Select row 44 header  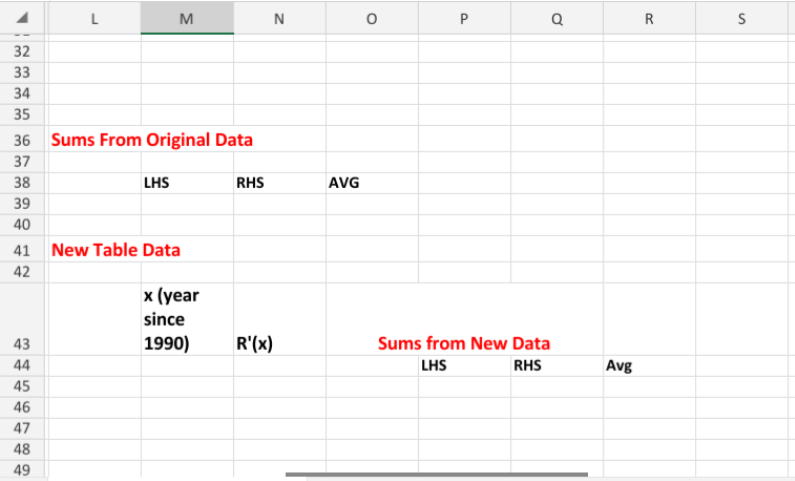(x=22, y=365)
